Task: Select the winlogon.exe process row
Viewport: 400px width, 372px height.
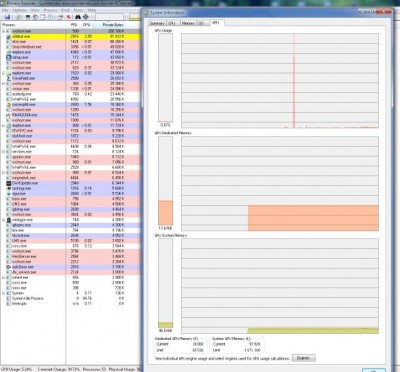Action: tap(70, 220)
